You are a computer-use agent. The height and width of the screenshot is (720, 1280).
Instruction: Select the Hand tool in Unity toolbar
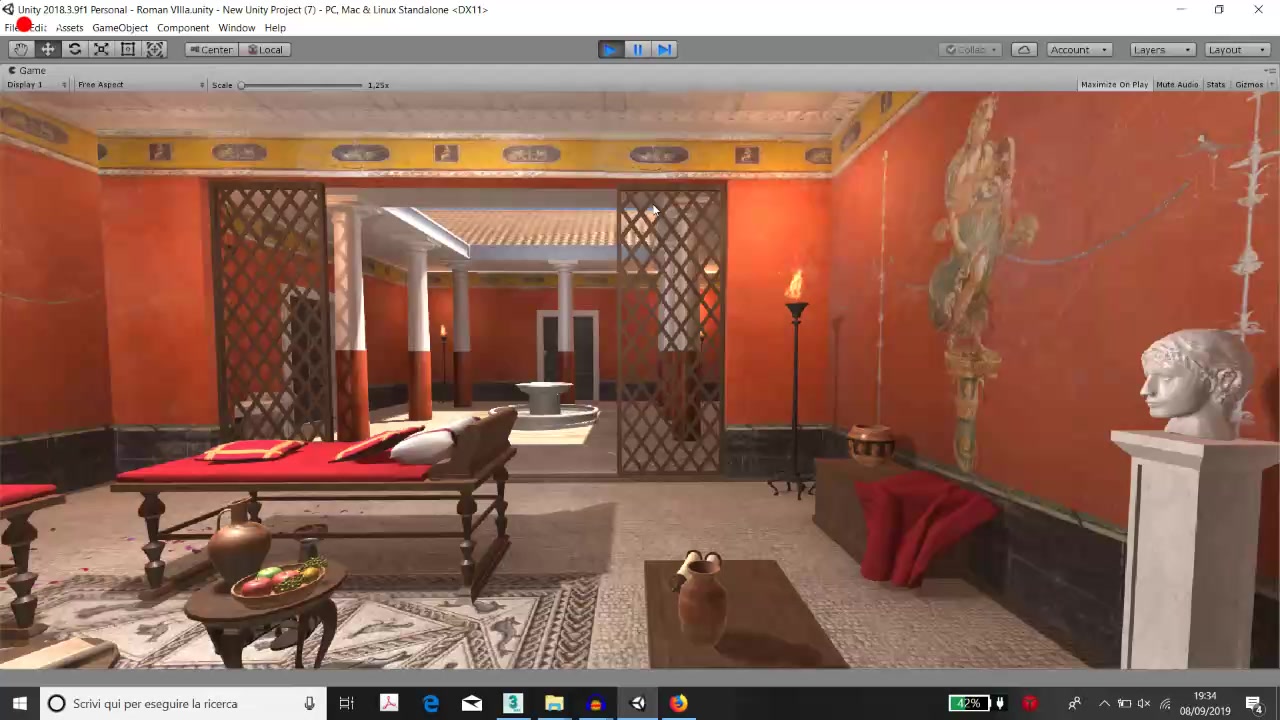[x=20, y=49]
